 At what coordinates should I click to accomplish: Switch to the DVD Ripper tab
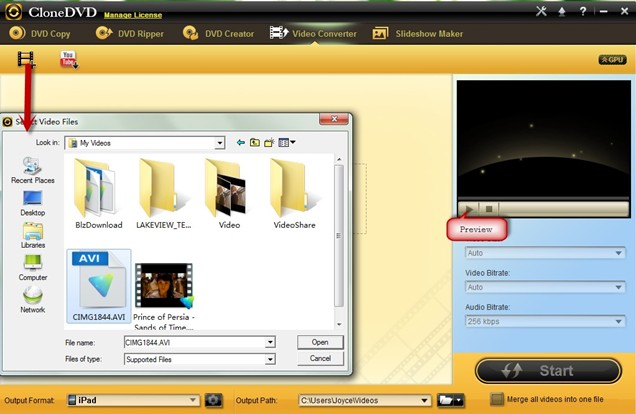coord(130,34)
